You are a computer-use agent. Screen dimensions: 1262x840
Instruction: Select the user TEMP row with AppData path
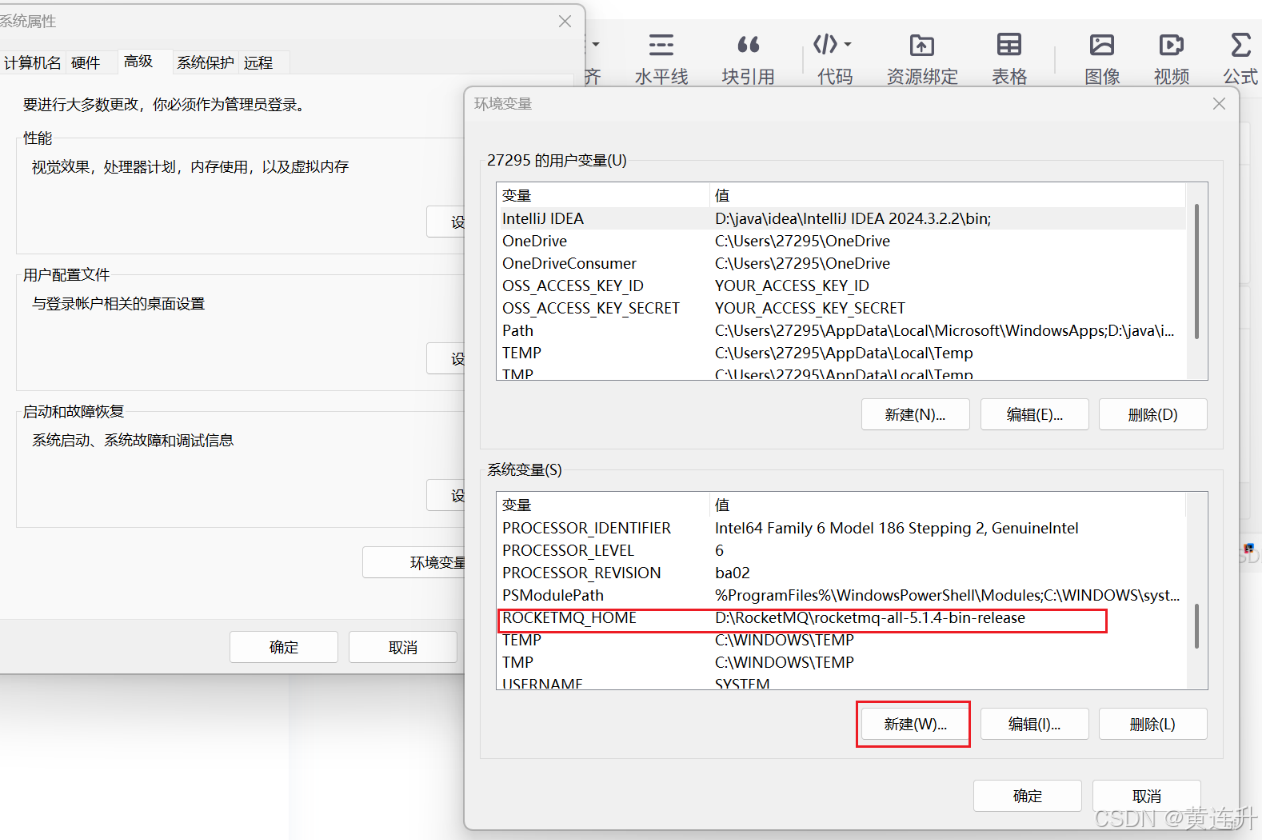[x=842, y=352]
